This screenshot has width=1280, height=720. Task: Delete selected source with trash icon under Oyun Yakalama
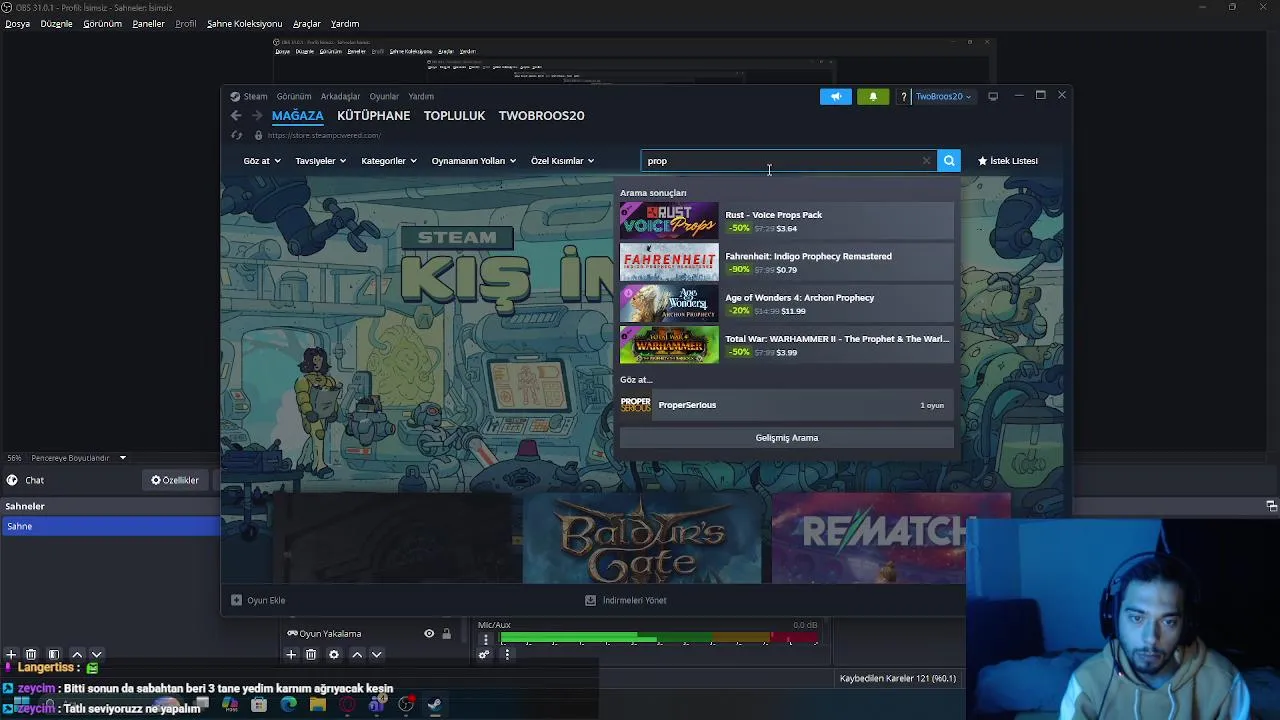[x=311, y=655]
